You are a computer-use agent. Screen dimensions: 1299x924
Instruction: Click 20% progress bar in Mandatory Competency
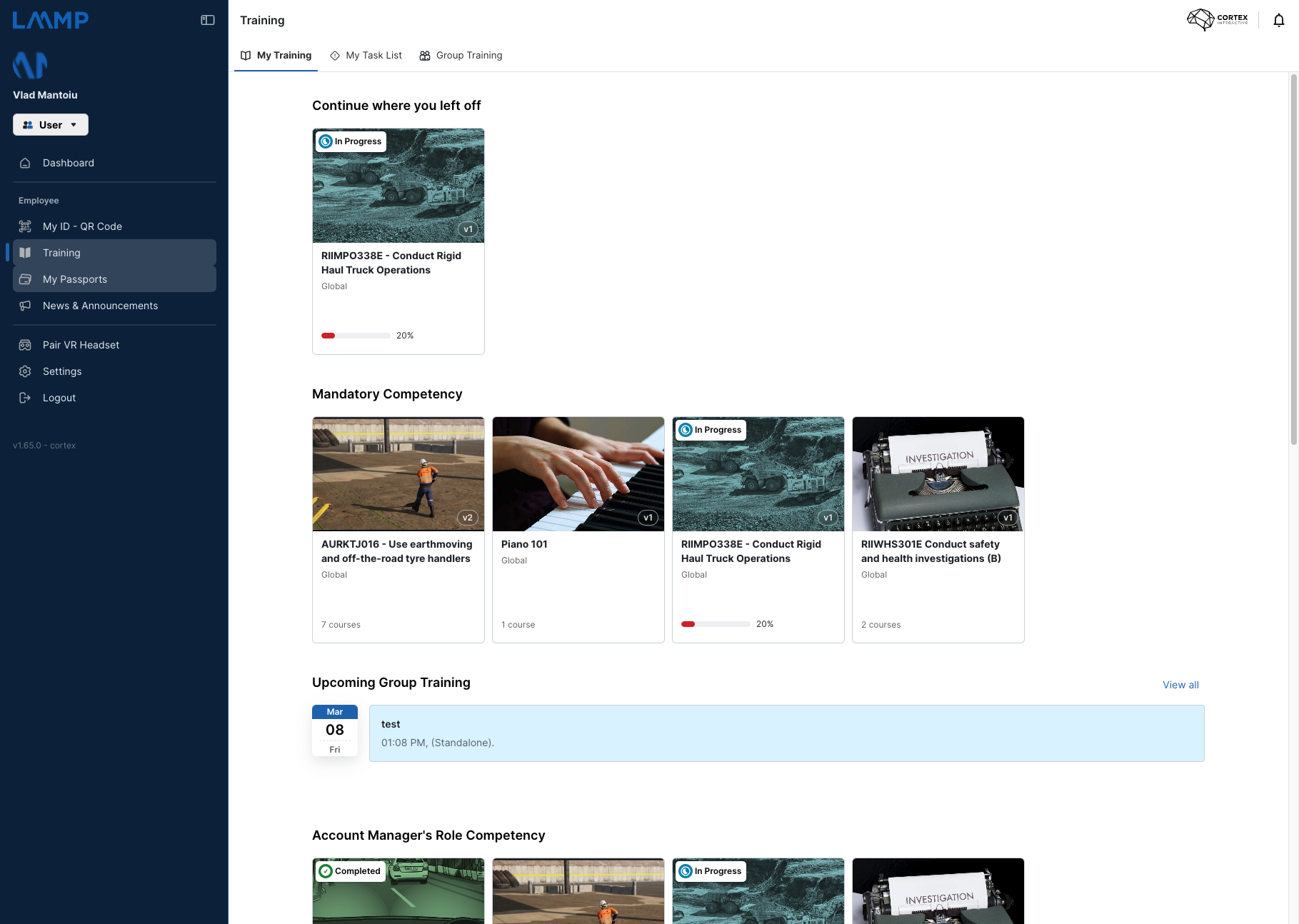pyautogui.click(x=716, y=624)
